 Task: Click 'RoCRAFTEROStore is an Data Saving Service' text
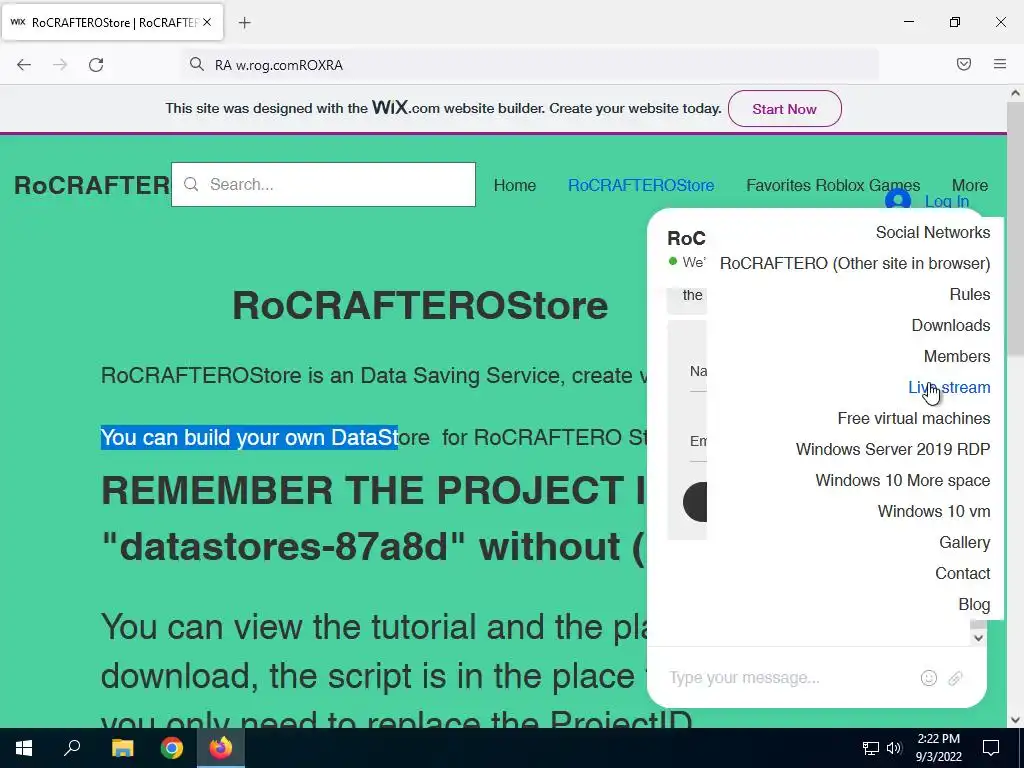pyautogui.click(x=332, y=376)
